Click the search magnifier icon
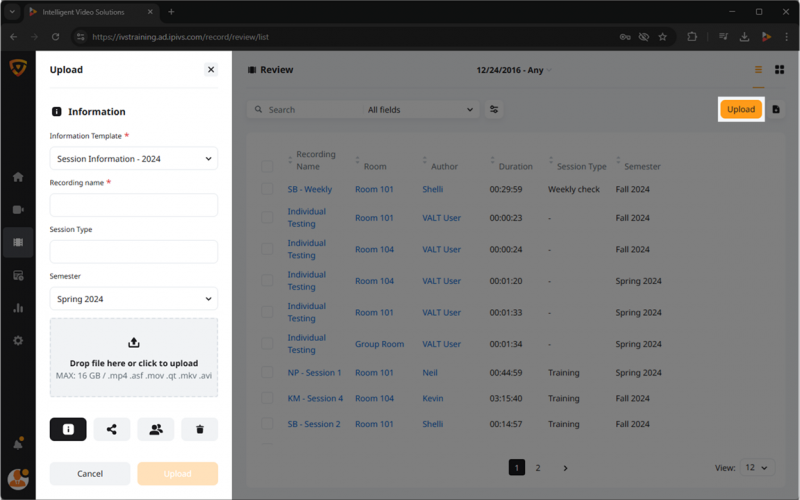 [259, 109]
